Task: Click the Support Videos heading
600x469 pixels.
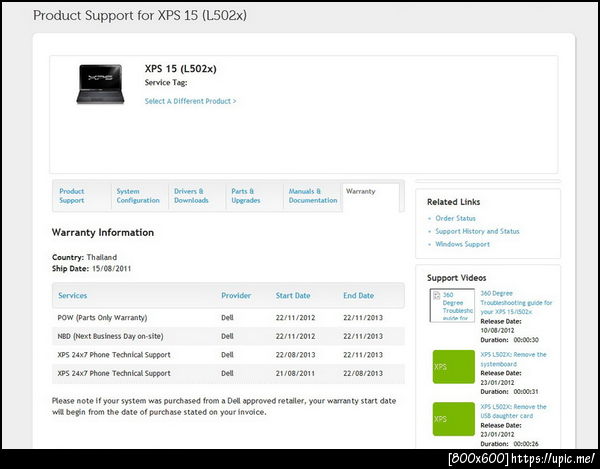Action: tap(457, 278)
